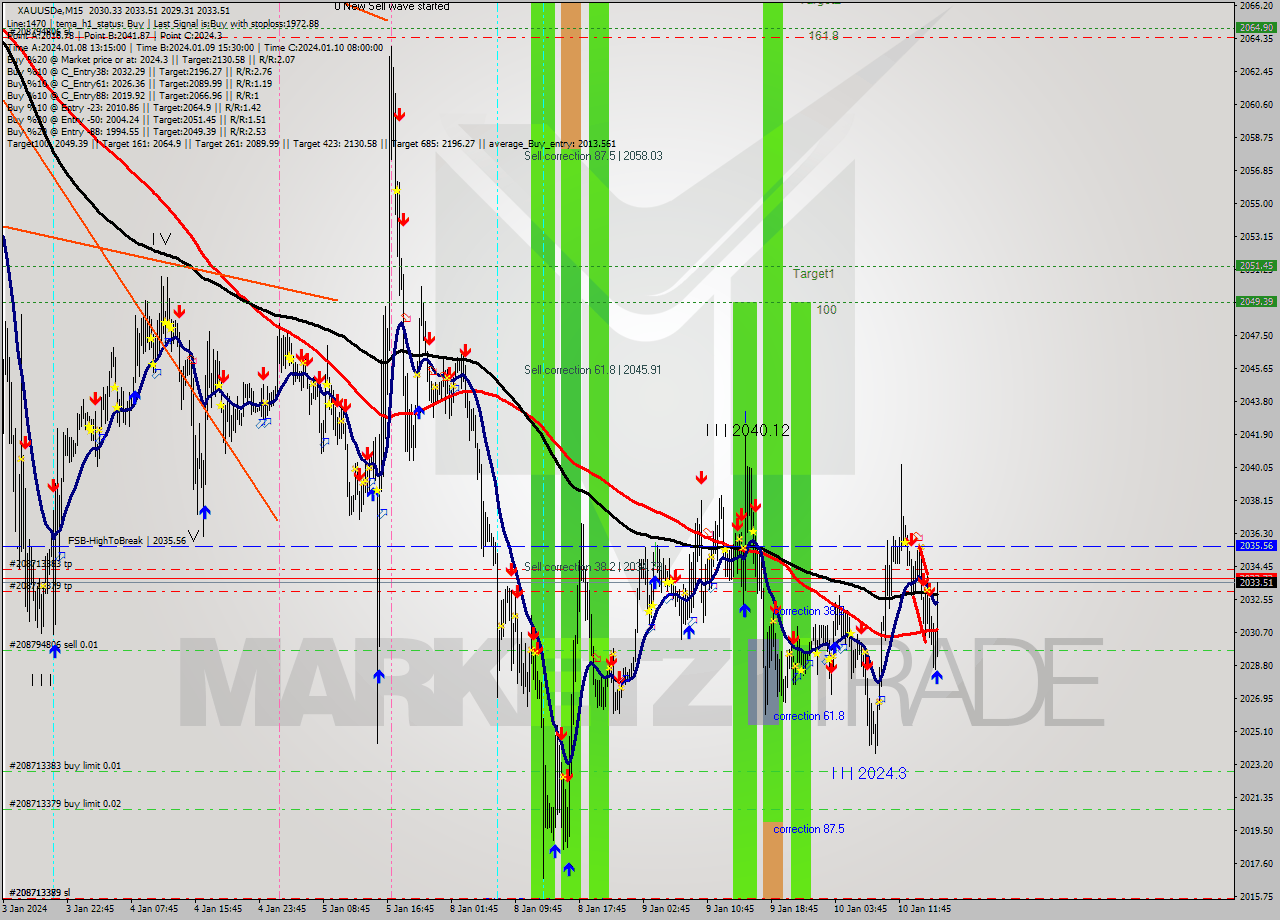Click the 'FSB-HighToBreak | 2035.56' label
Viewport: 1280px width, 920px height.
[126, 540]
